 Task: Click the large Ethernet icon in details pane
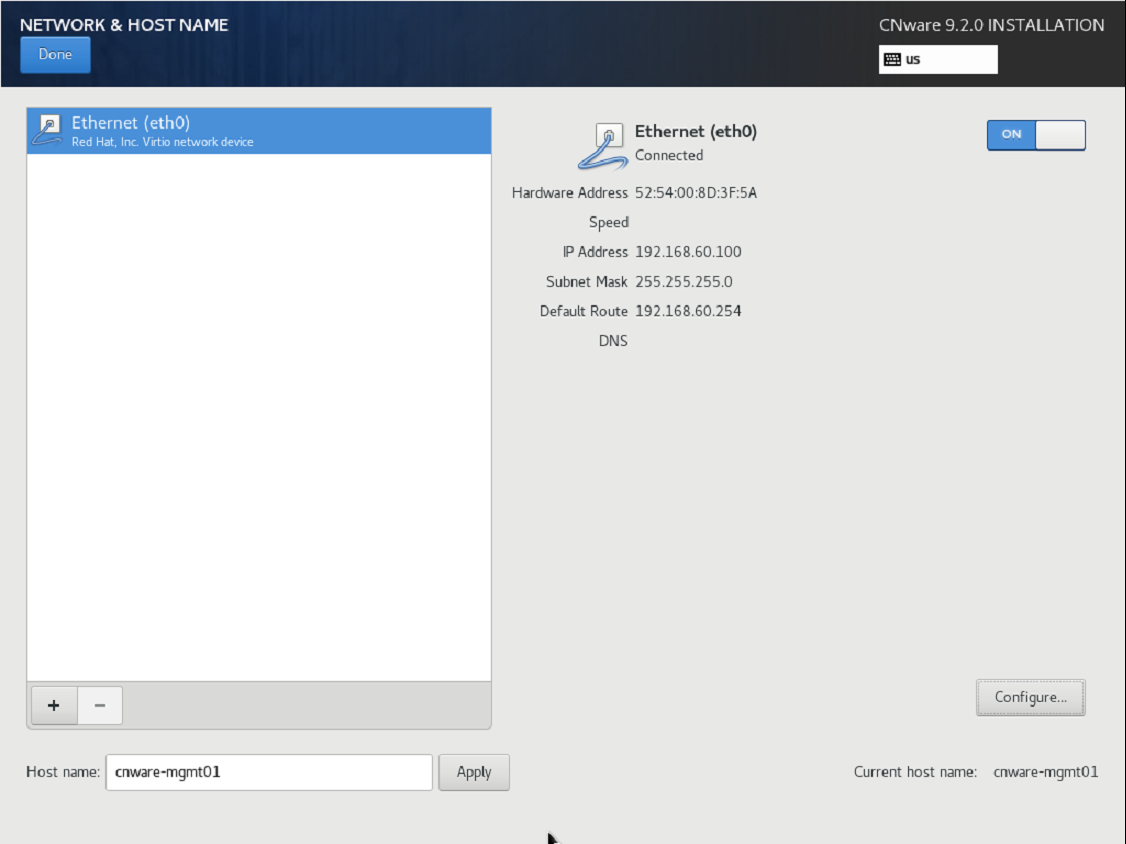(603, 147)
